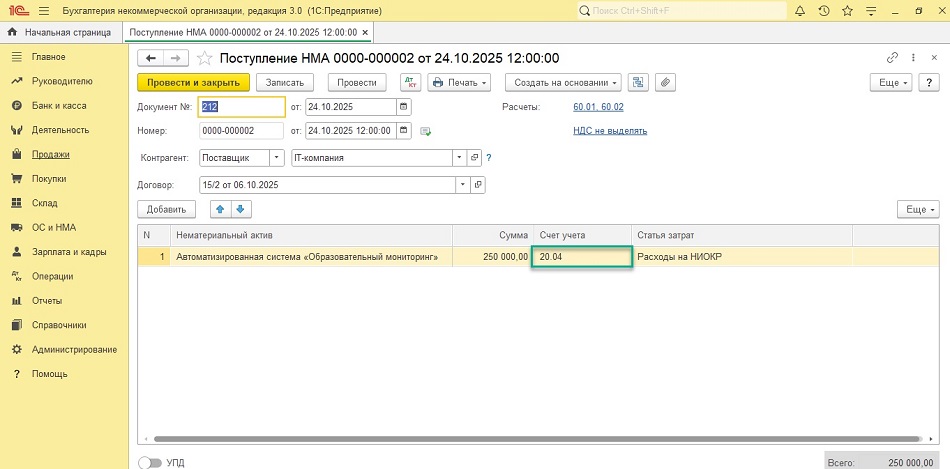Move row up with the up arrow
This screenshot has height=469, width=950.
pyautogui.click(x=219, y=209)
